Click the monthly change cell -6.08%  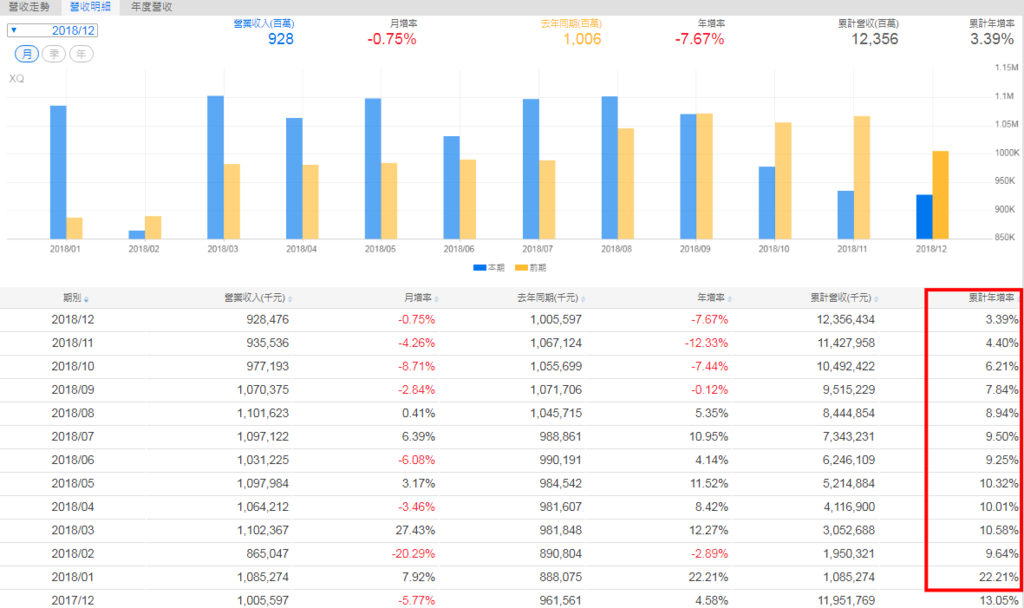pos(417,460)
